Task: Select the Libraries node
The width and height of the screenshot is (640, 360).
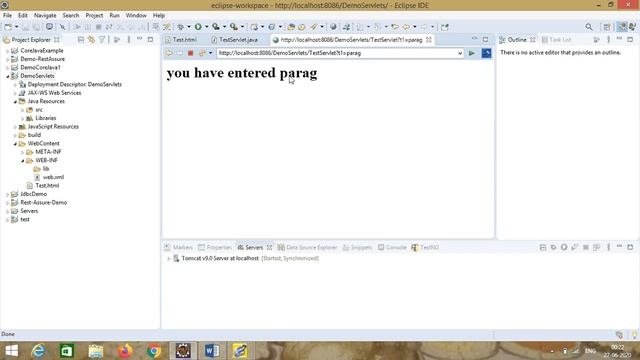Action: (x=46, y=118)
